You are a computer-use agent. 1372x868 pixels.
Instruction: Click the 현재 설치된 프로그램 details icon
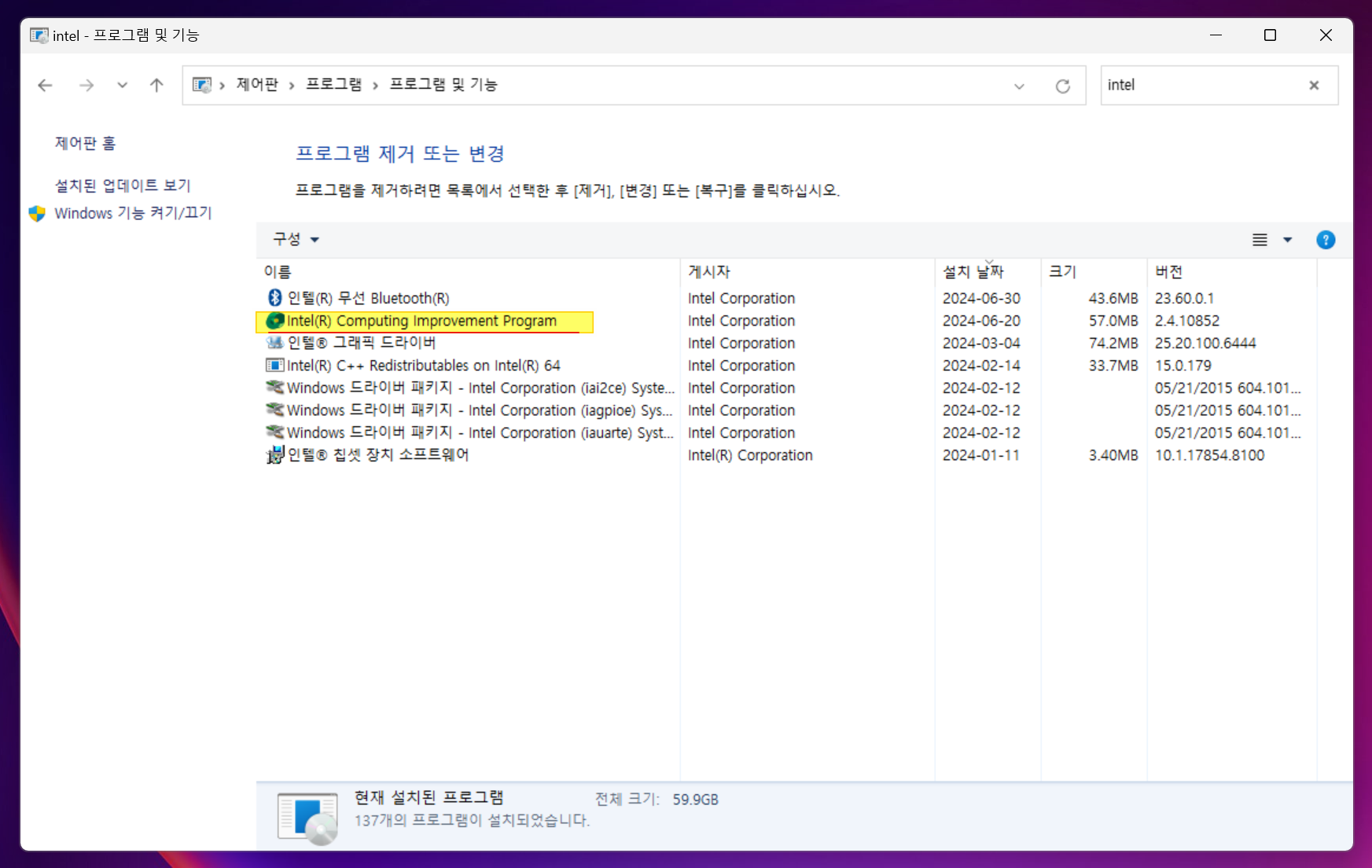[307, 818]
